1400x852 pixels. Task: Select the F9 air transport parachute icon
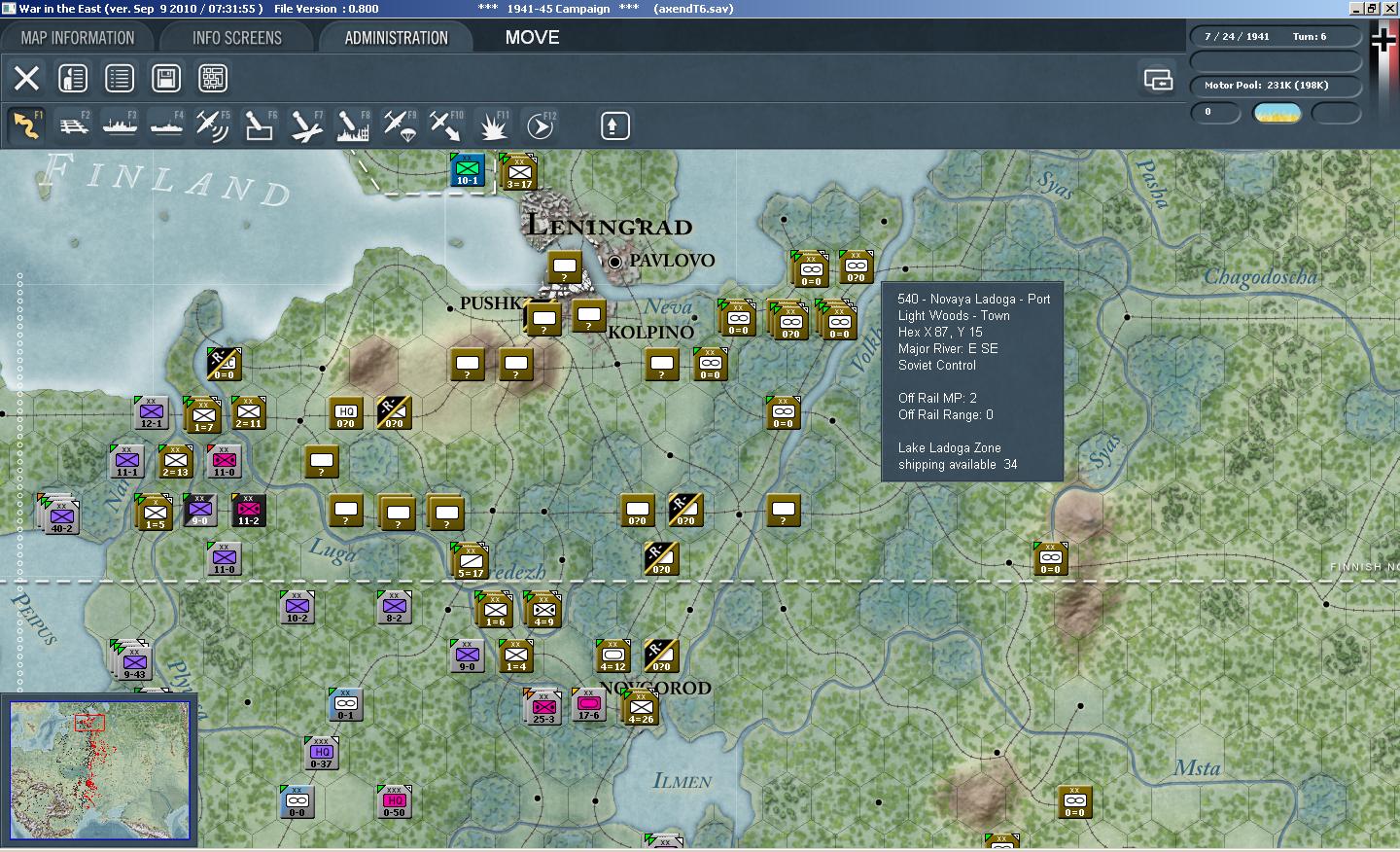click(400, 125)
